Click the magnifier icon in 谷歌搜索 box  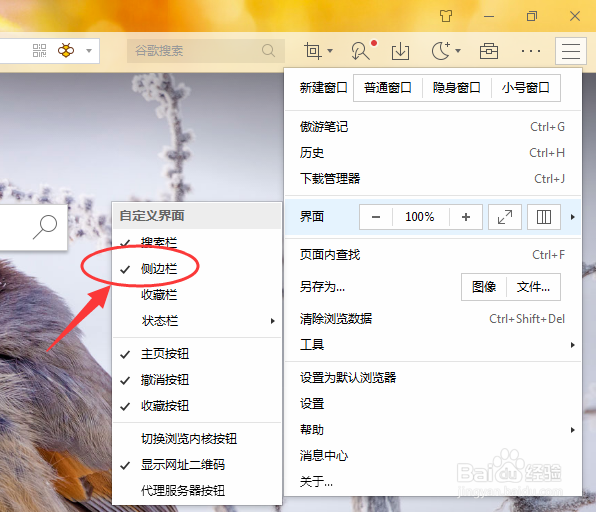(268, 50)
